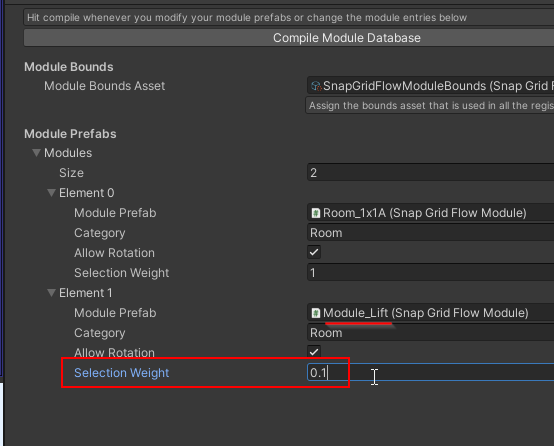Click Element 0 Selection Weight value field

[x=431, y=272]
